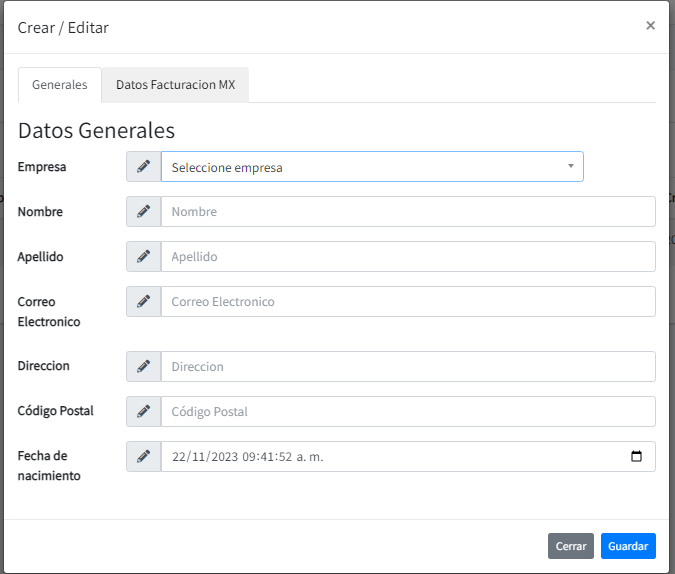Select the Correo Electronico input box
Viewport: 675px width, 574px height.
point(408,302)
